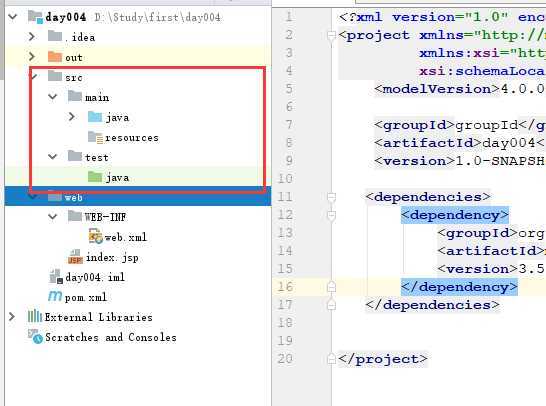Click the xml version declaration
The image size is (546, 406).
tap(442, 17)
